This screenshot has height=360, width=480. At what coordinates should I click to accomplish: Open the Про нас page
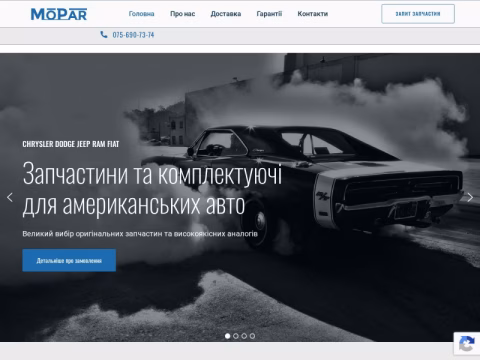(x=182, y=14)
